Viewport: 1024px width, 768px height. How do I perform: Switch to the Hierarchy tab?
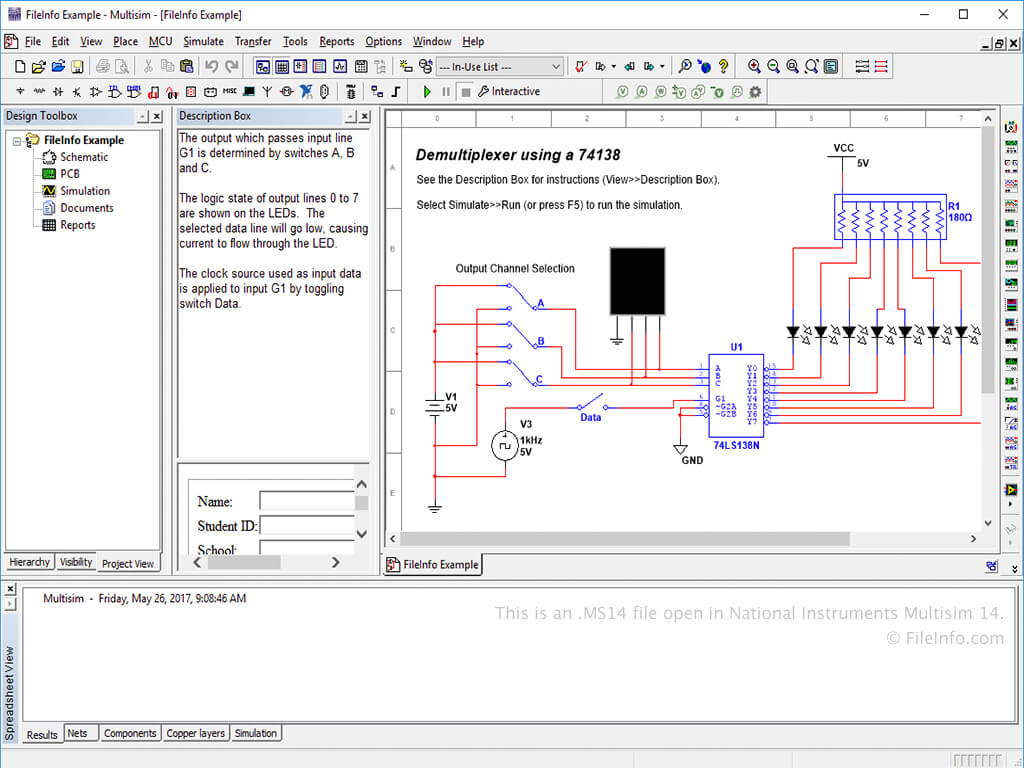click(x=29, y=562)
